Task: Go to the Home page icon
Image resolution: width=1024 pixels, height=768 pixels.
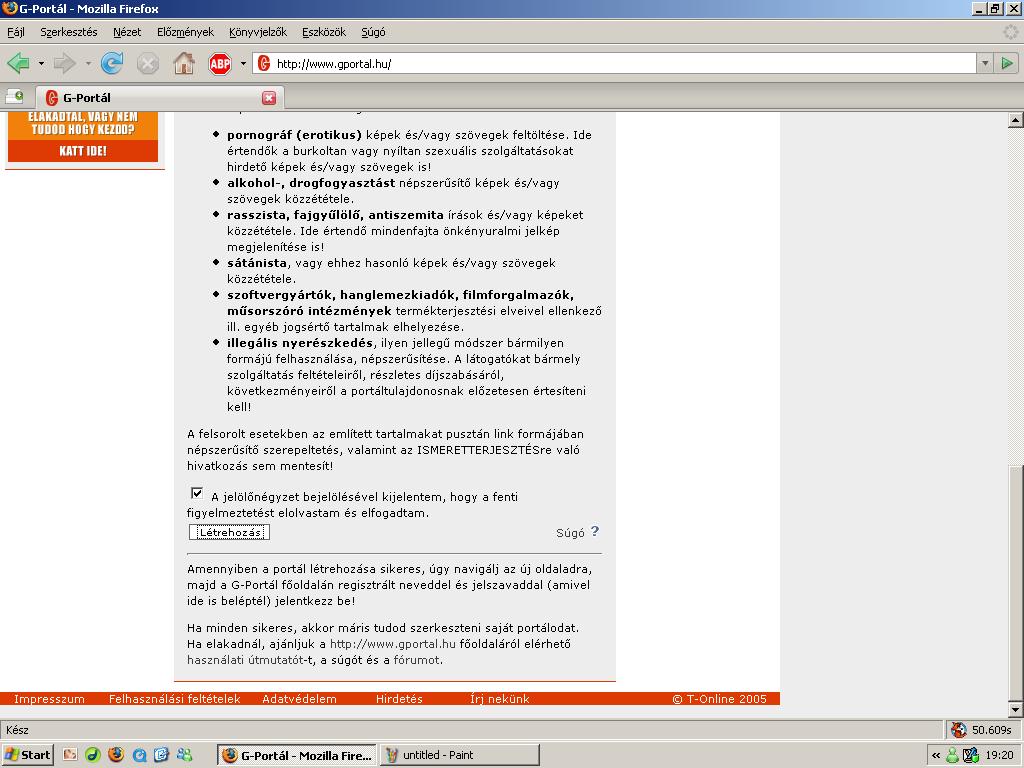Action: tap(184, 64)
